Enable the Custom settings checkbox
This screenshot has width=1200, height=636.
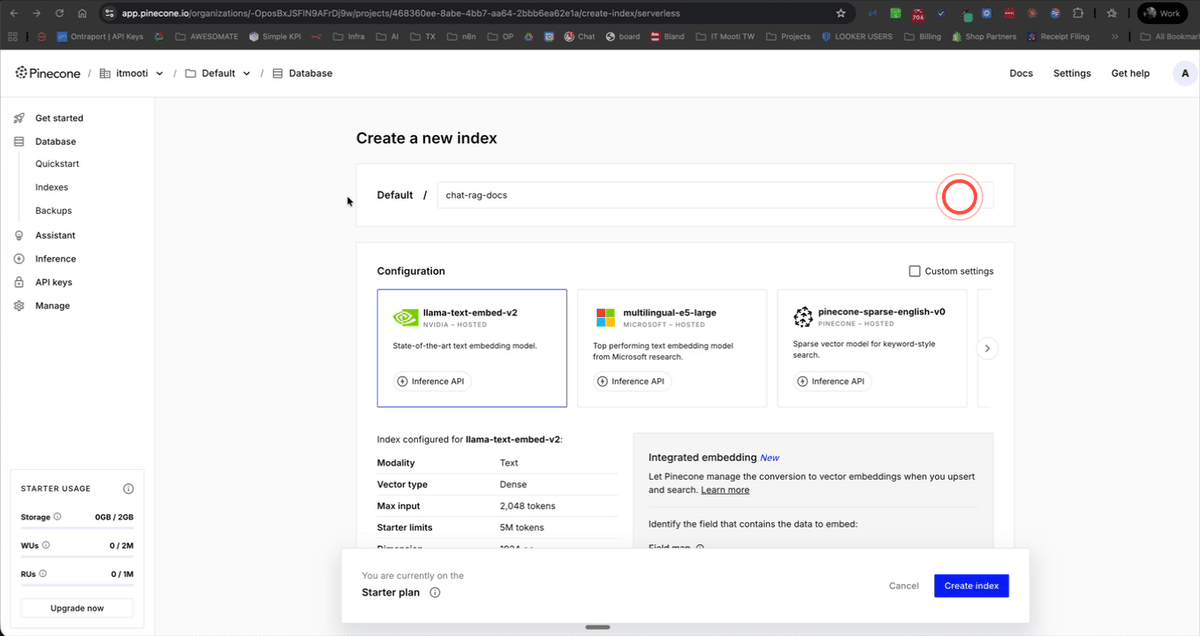[914, 270]
